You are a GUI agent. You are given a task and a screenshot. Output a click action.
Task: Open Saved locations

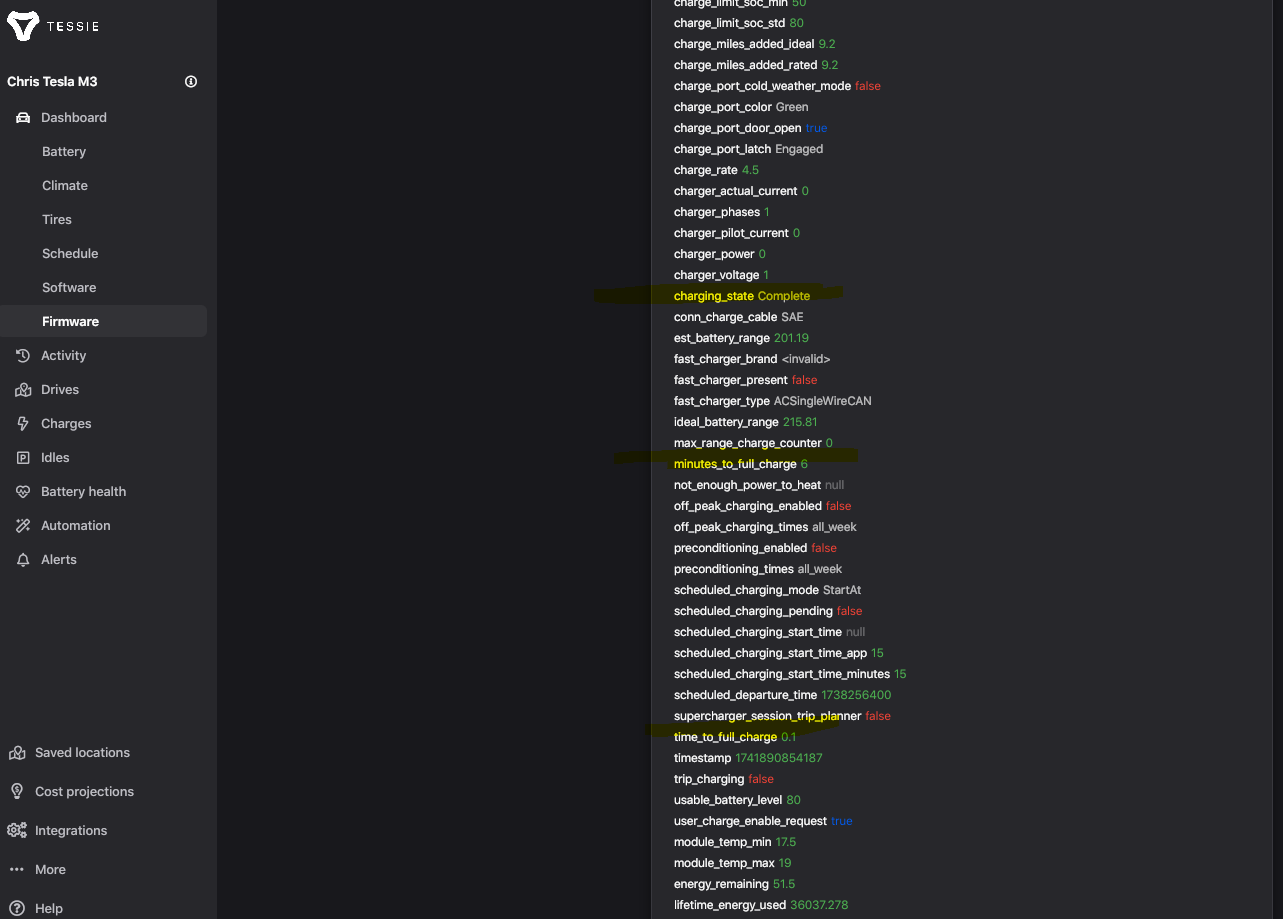69,753
